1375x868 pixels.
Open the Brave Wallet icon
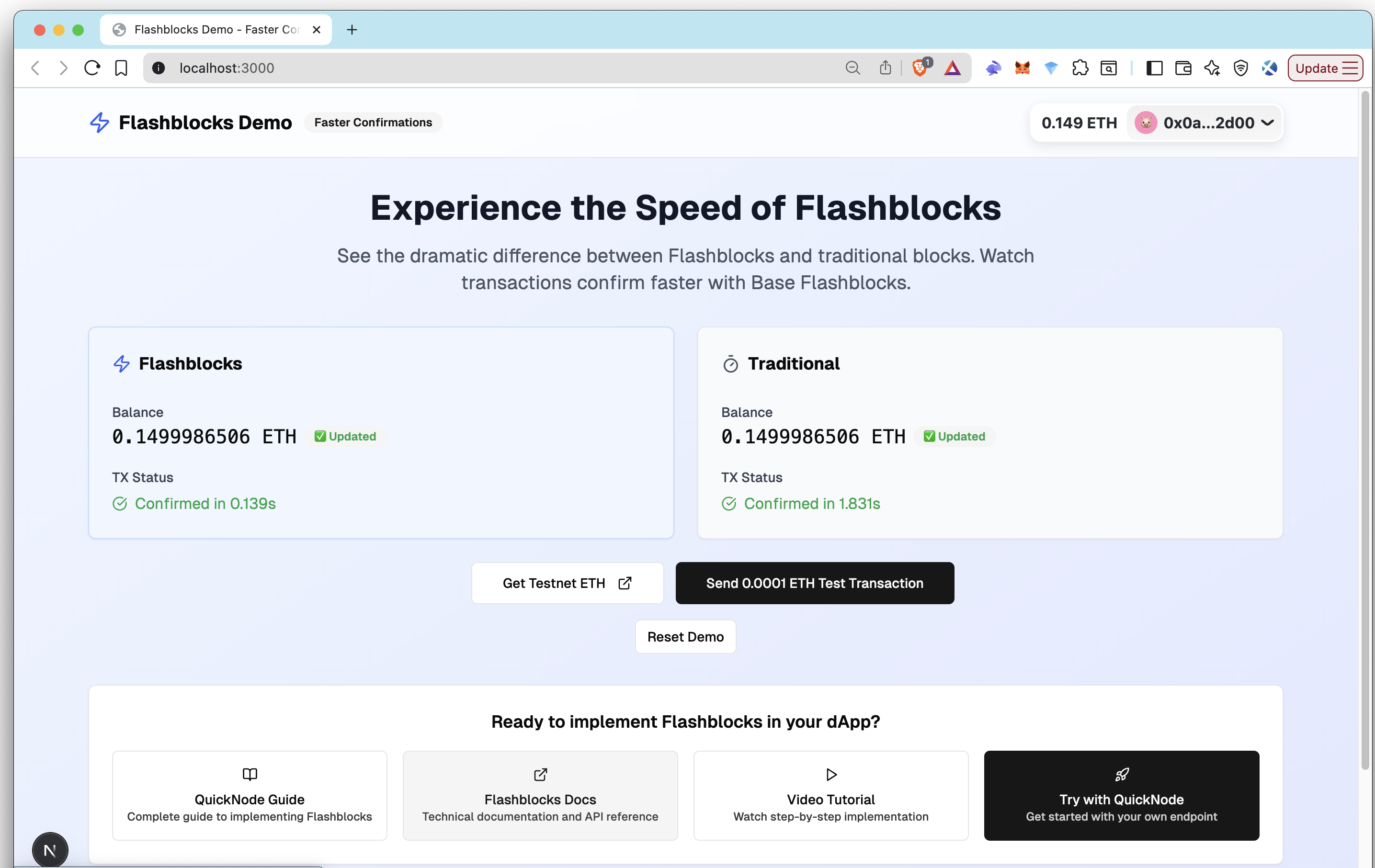1183,68
